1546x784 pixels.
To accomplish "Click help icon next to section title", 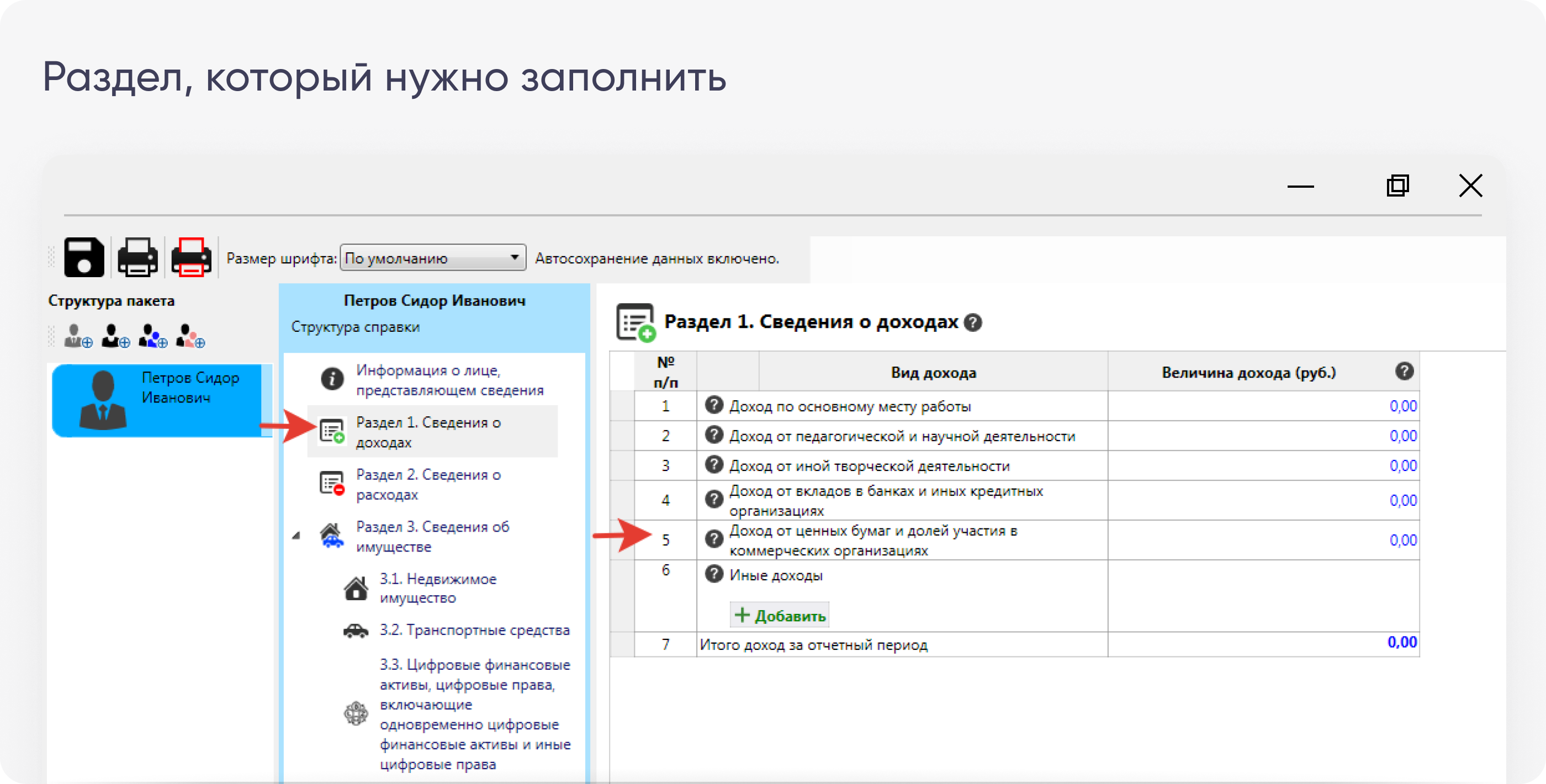I will 972,323.
